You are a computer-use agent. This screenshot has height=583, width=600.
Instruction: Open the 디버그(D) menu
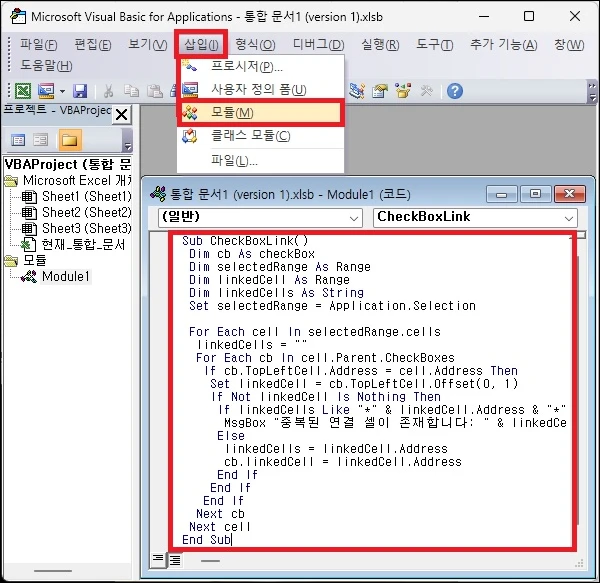pos(318,44)
